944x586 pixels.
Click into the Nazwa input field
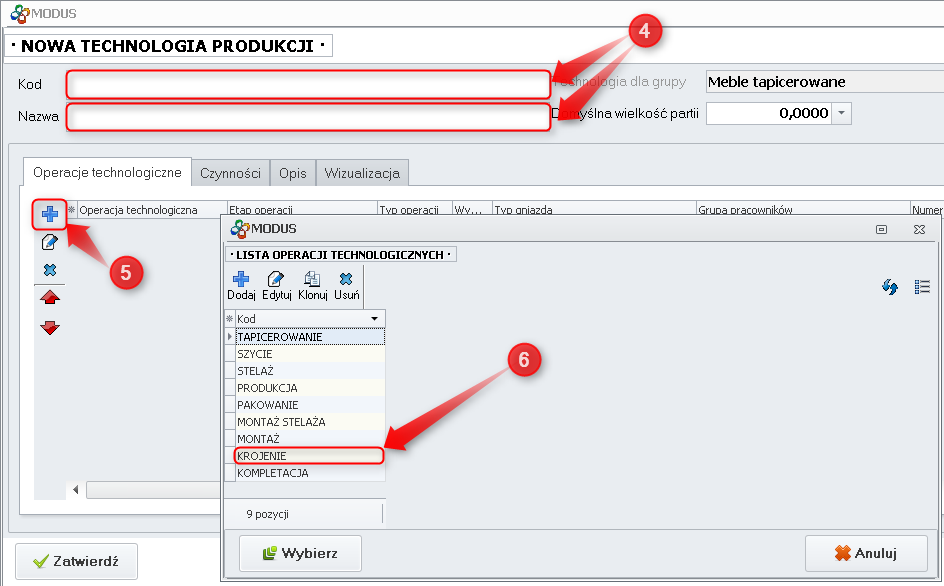coord(308,117)
